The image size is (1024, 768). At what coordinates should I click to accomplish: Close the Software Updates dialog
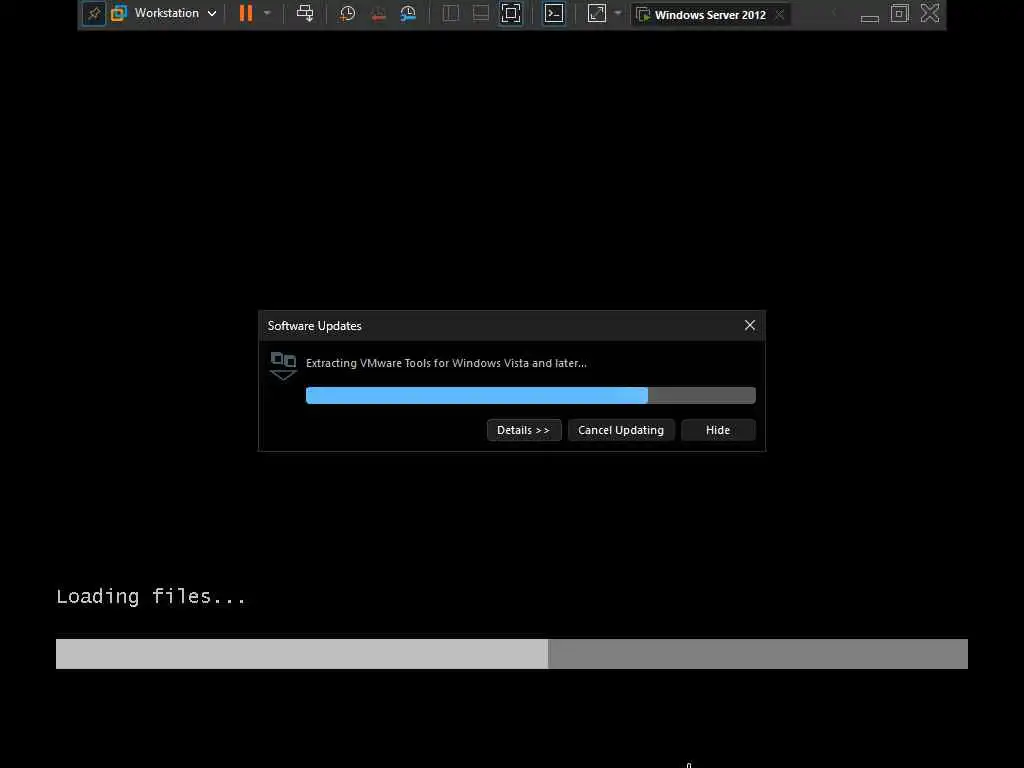point(750,325)
